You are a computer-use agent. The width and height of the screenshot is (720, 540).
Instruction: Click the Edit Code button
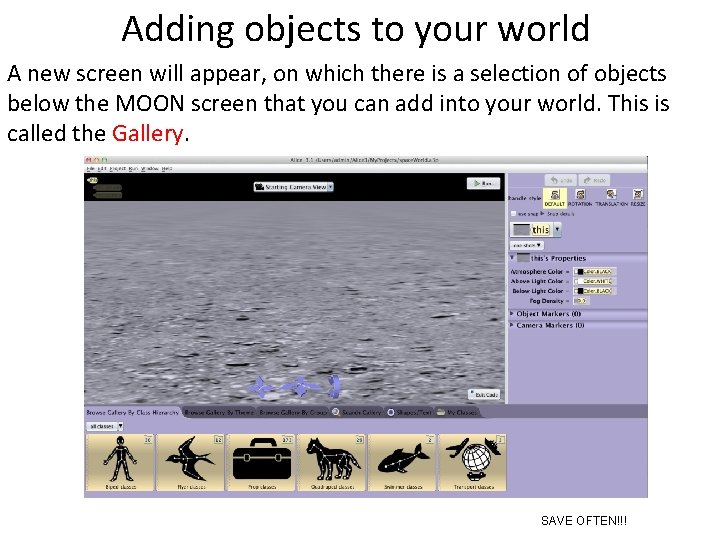point(484,394)
